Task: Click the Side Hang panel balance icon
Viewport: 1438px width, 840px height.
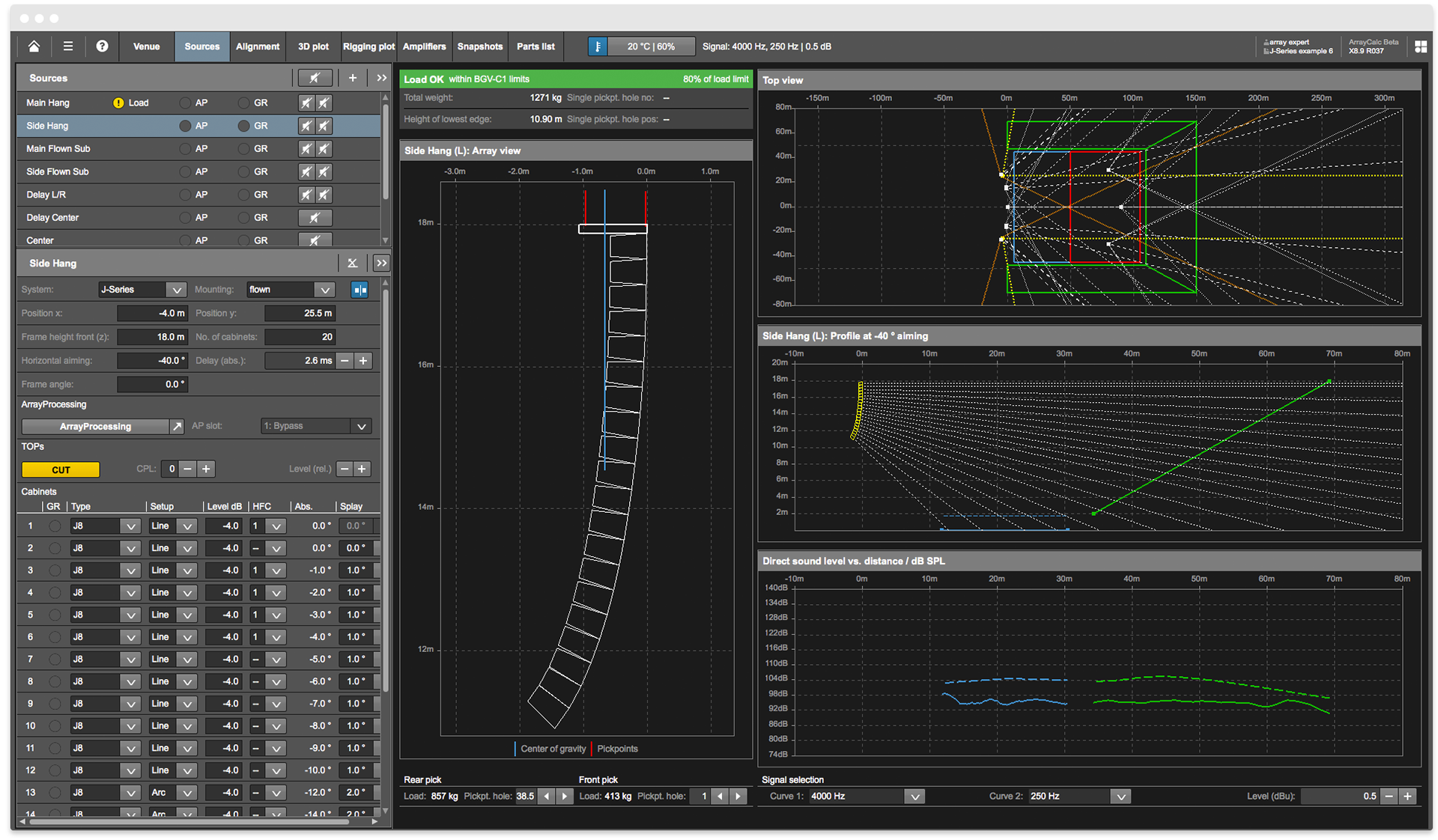Action: click(352, 263)
